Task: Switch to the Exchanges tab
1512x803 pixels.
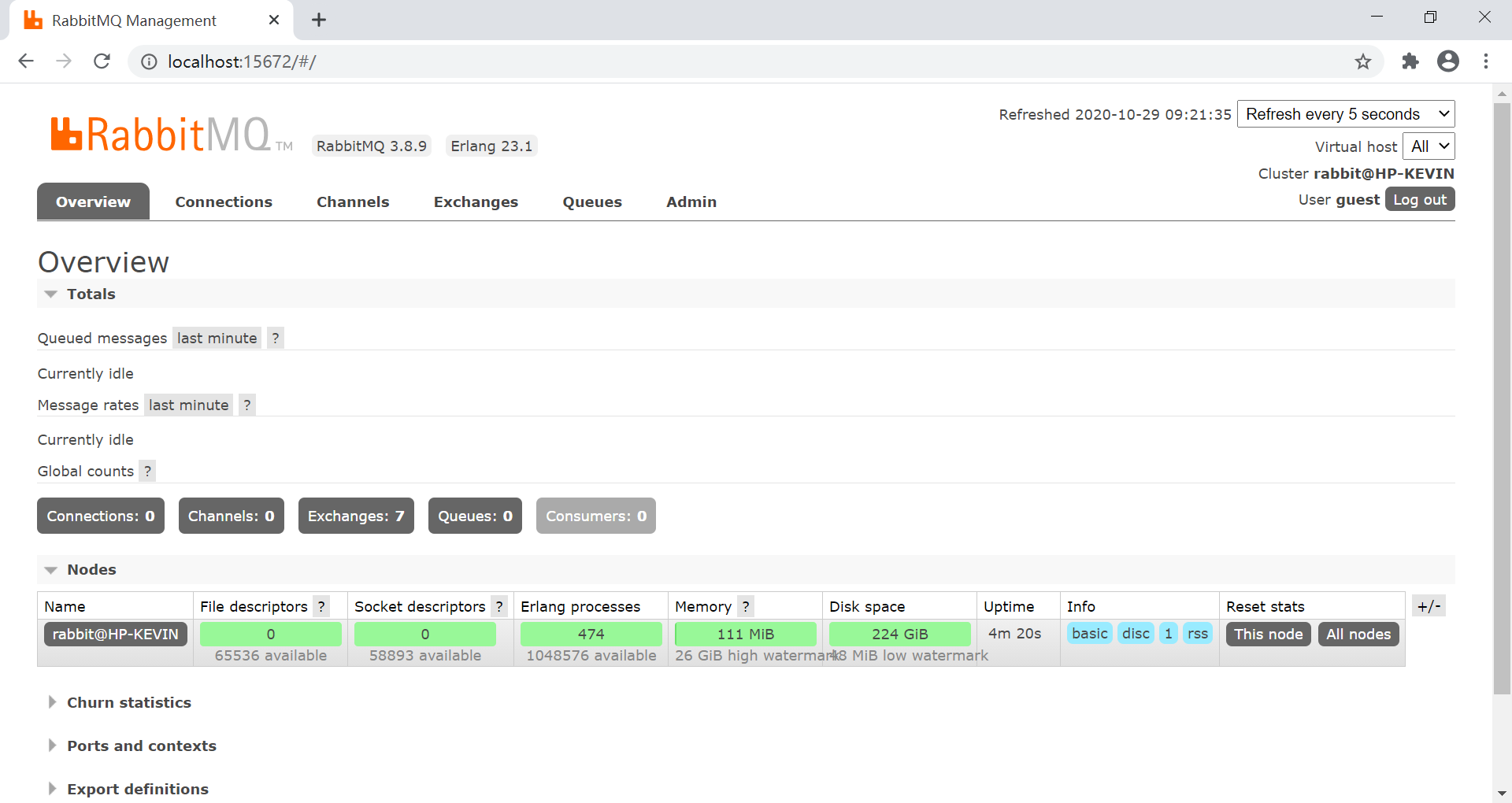Action: [x=476, y=202]
